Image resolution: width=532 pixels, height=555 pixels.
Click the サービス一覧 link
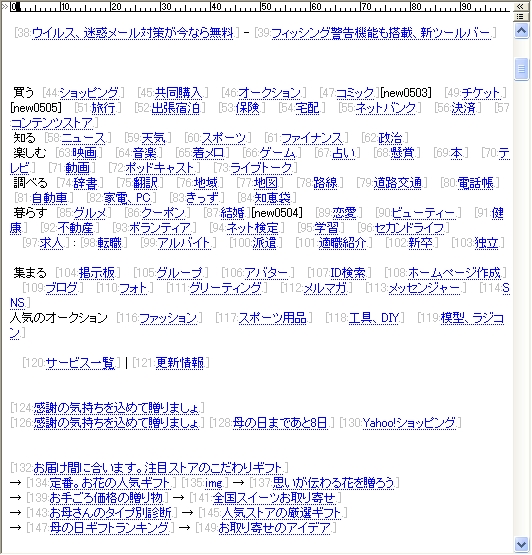tap(80, 363)
